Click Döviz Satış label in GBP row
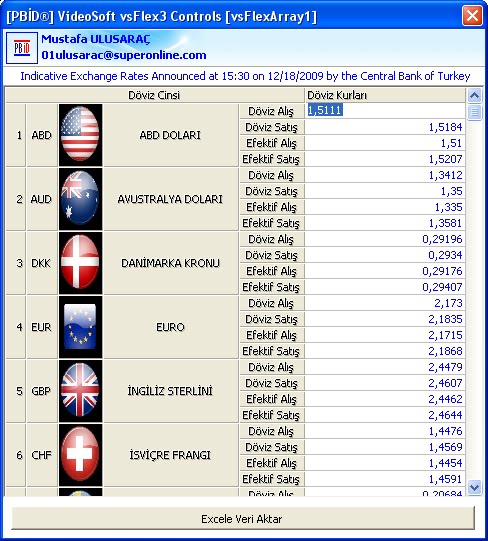The width and height of the screenshot is (488, 541). (x=272, y=383)
